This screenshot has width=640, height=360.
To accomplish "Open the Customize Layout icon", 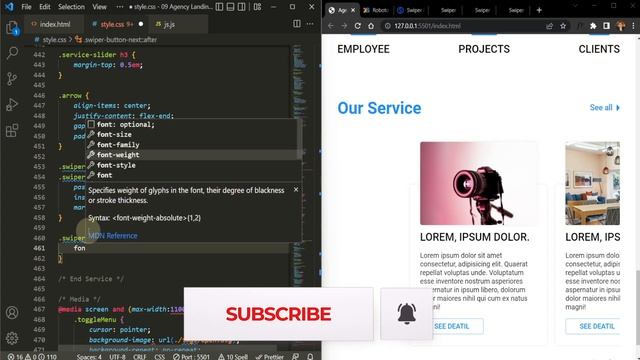I will [257, 7].
